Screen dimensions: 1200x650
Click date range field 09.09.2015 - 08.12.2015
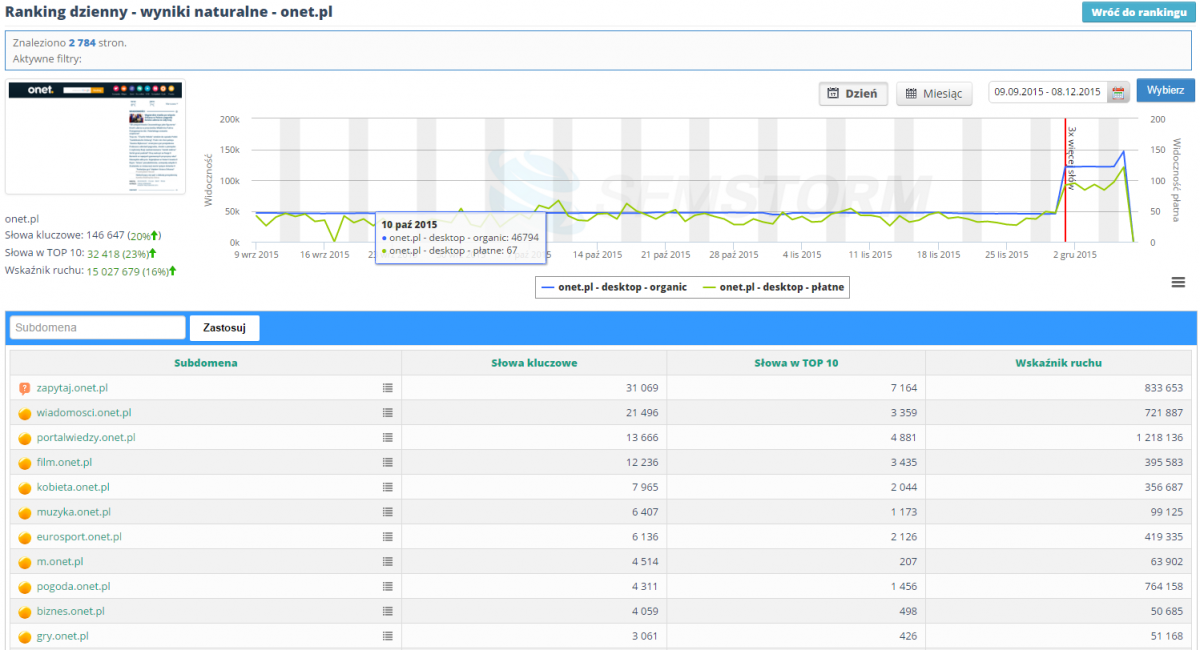[x=1048, y=93]
